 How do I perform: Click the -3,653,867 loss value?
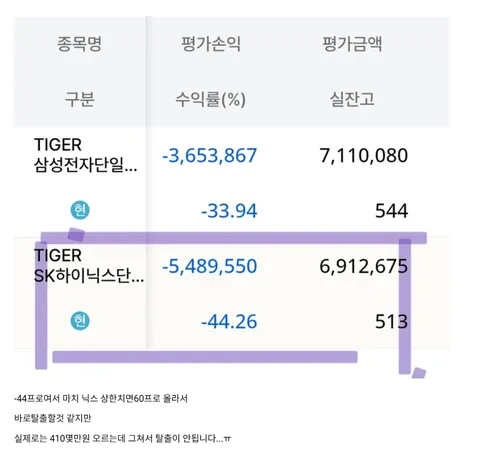tap(210, 156)
